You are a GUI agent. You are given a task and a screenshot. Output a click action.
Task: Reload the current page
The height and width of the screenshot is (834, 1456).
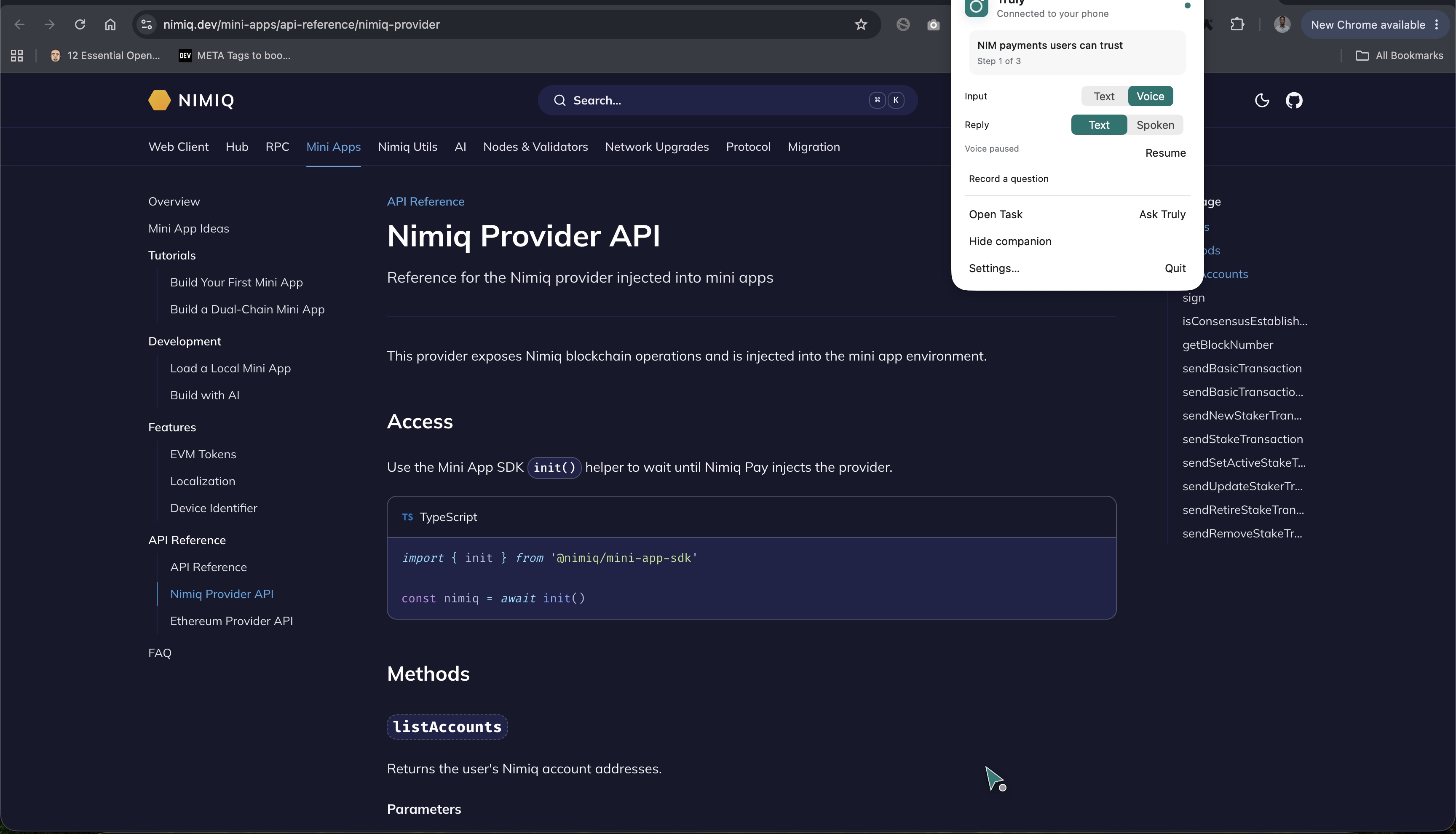[80, 24]
